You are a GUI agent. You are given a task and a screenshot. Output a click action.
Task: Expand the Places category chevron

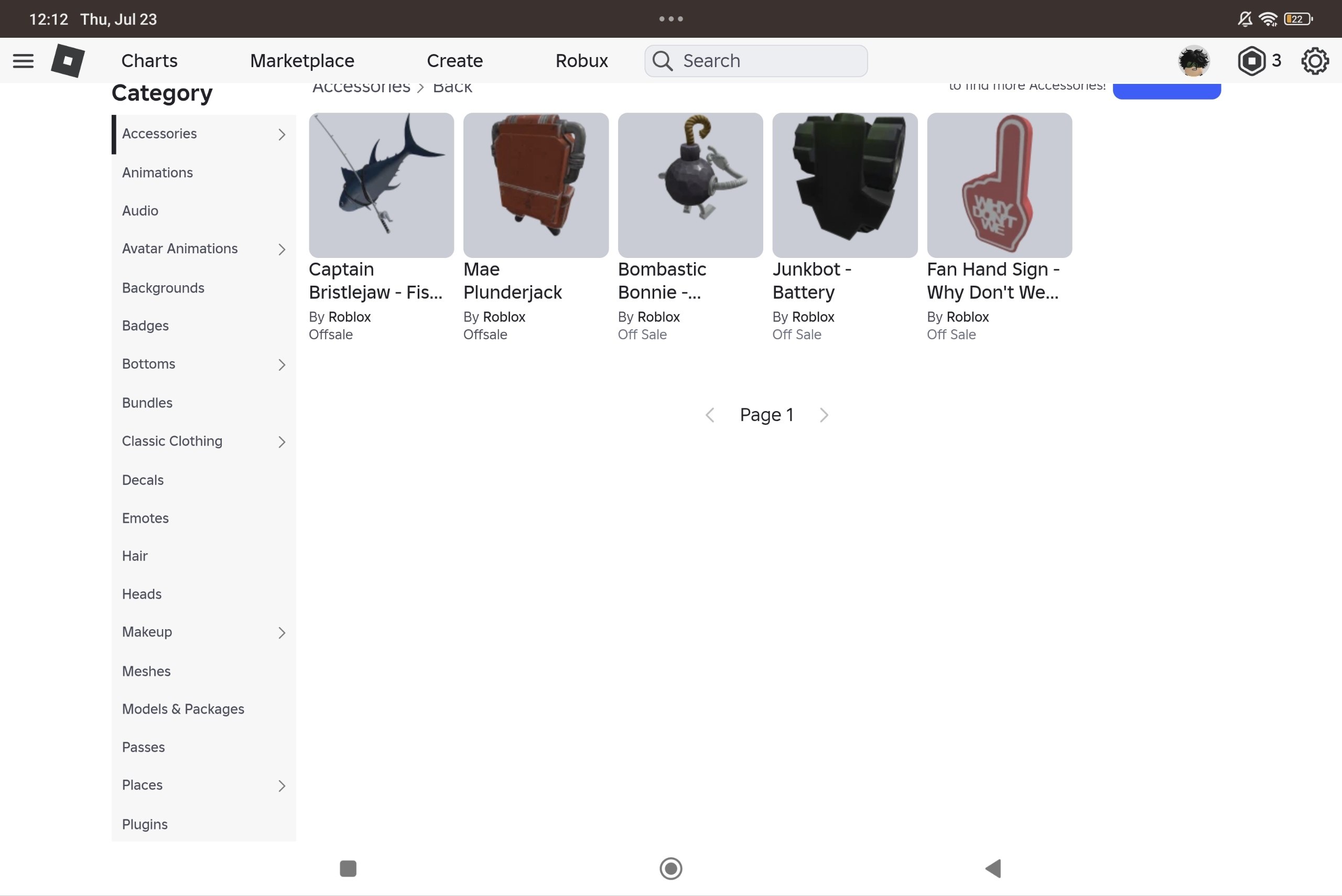[x=282, y=786]
